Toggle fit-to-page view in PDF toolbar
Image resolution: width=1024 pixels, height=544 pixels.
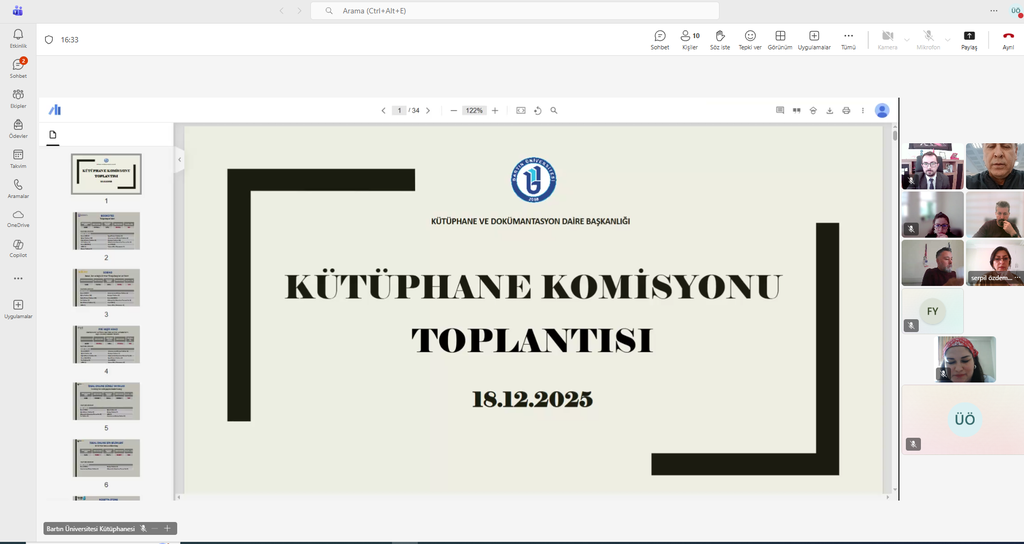520,111
